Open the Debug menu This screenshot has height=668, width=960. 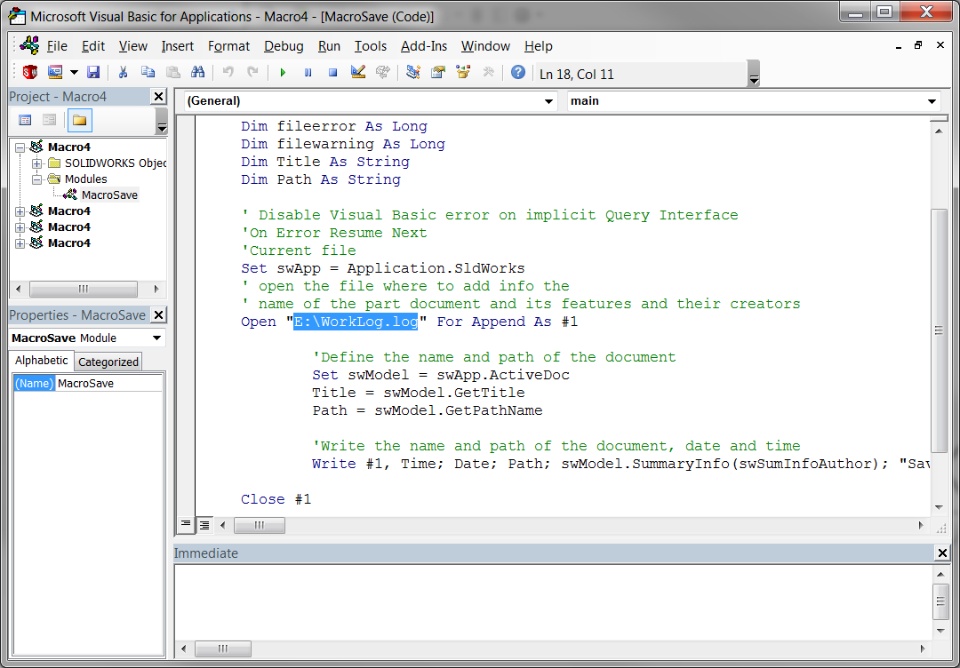(283, 46)
